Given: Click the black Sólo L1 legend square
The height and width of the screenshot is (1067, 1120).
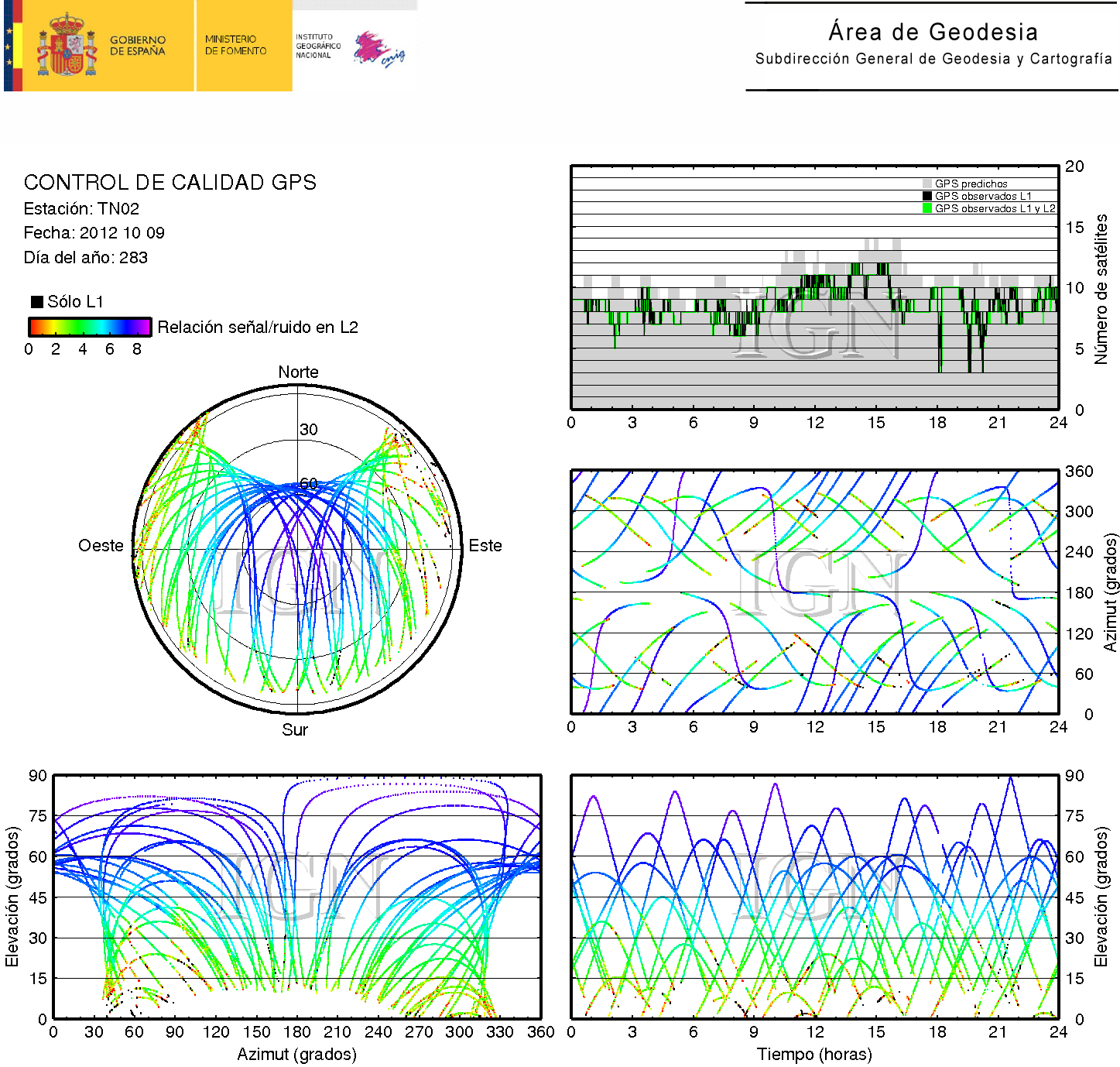Looking at the screenshot, I should coord(36,302).
